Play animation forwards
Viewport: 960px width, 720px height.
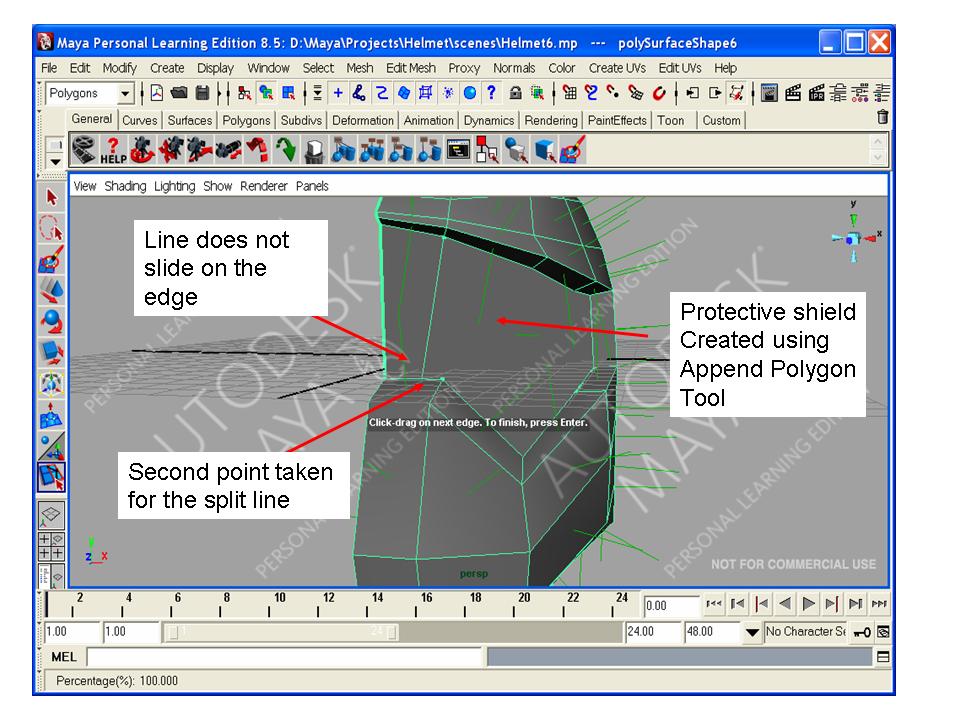pos(808,604)
